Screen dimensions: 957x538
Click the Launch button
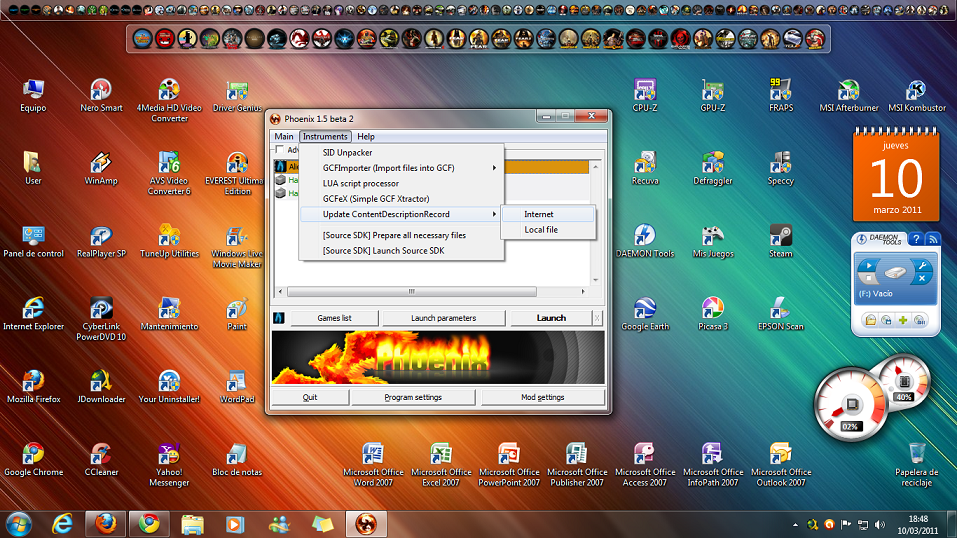pos(551,318)
